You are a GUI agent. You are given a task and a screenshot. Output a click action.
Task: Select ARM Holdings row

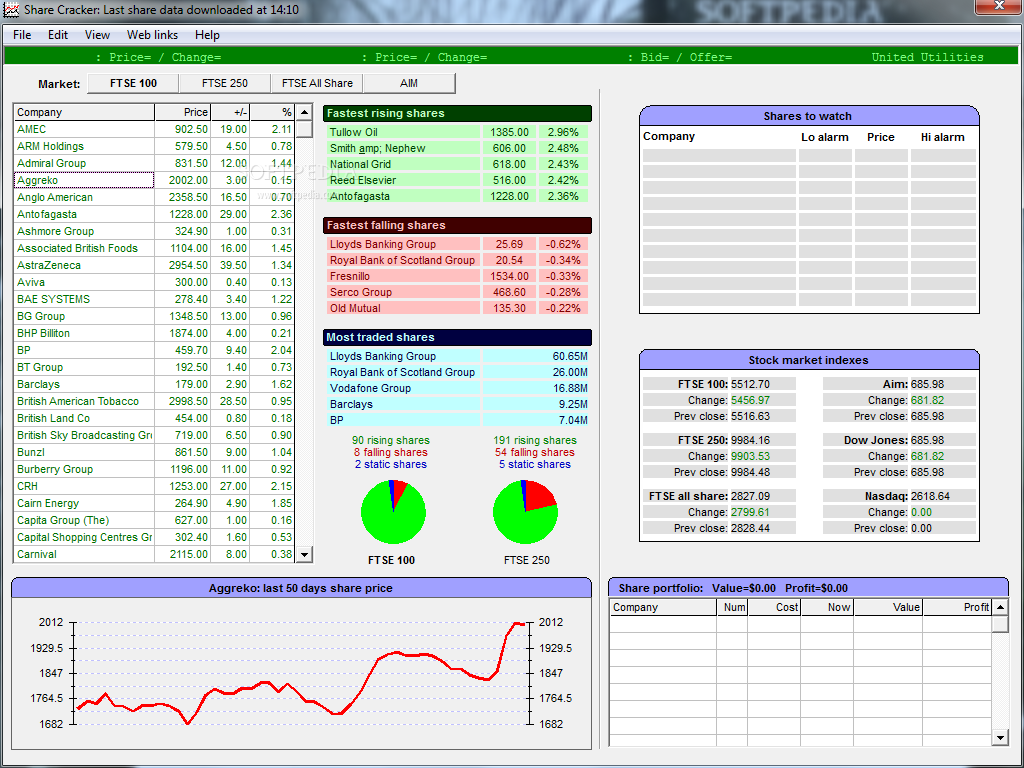(x=155, y=146)
